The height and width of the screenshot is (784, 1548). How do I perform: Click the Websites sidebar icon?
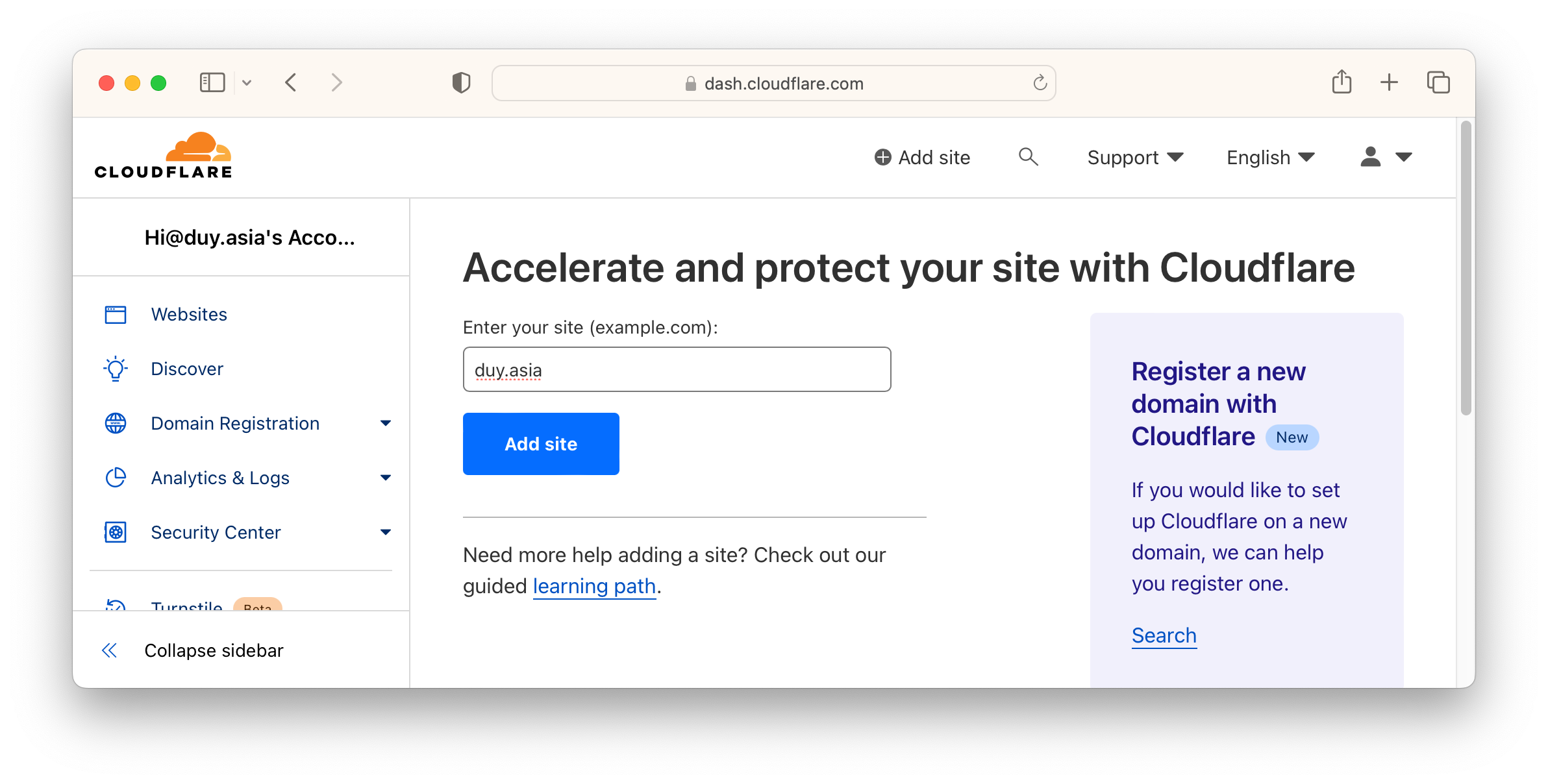coord(115,314)
